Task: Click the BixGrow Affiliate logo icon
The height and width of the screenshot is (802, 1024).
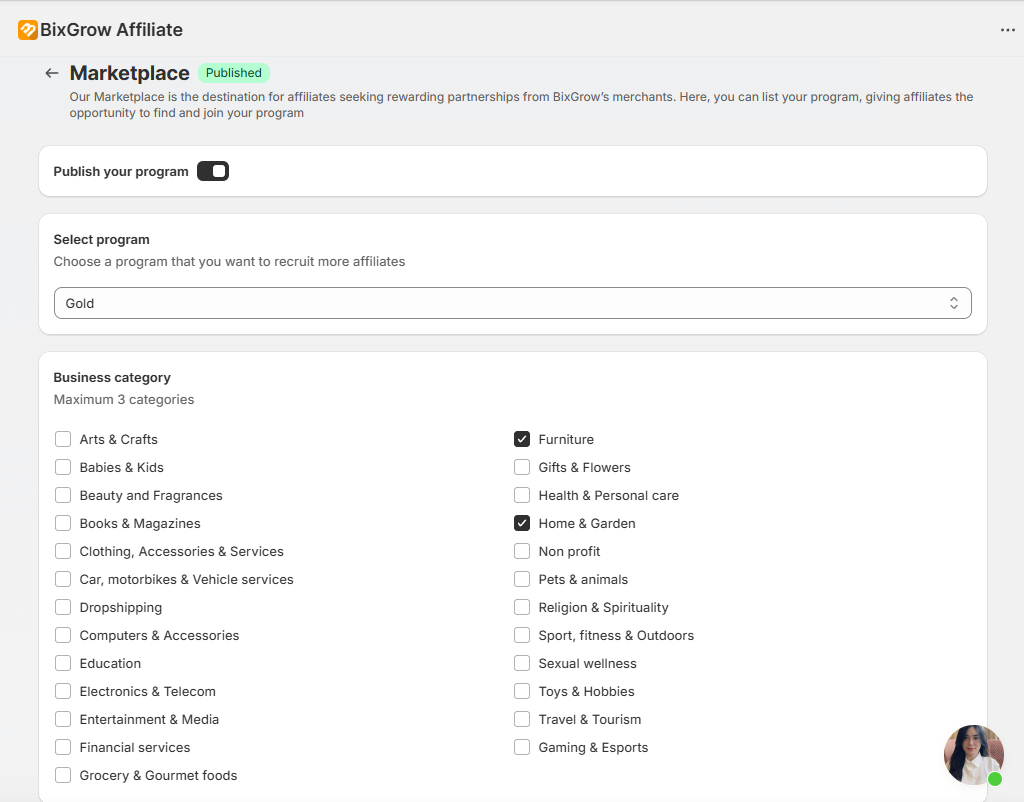Action: pyautogui.click(x=28, y=30)
